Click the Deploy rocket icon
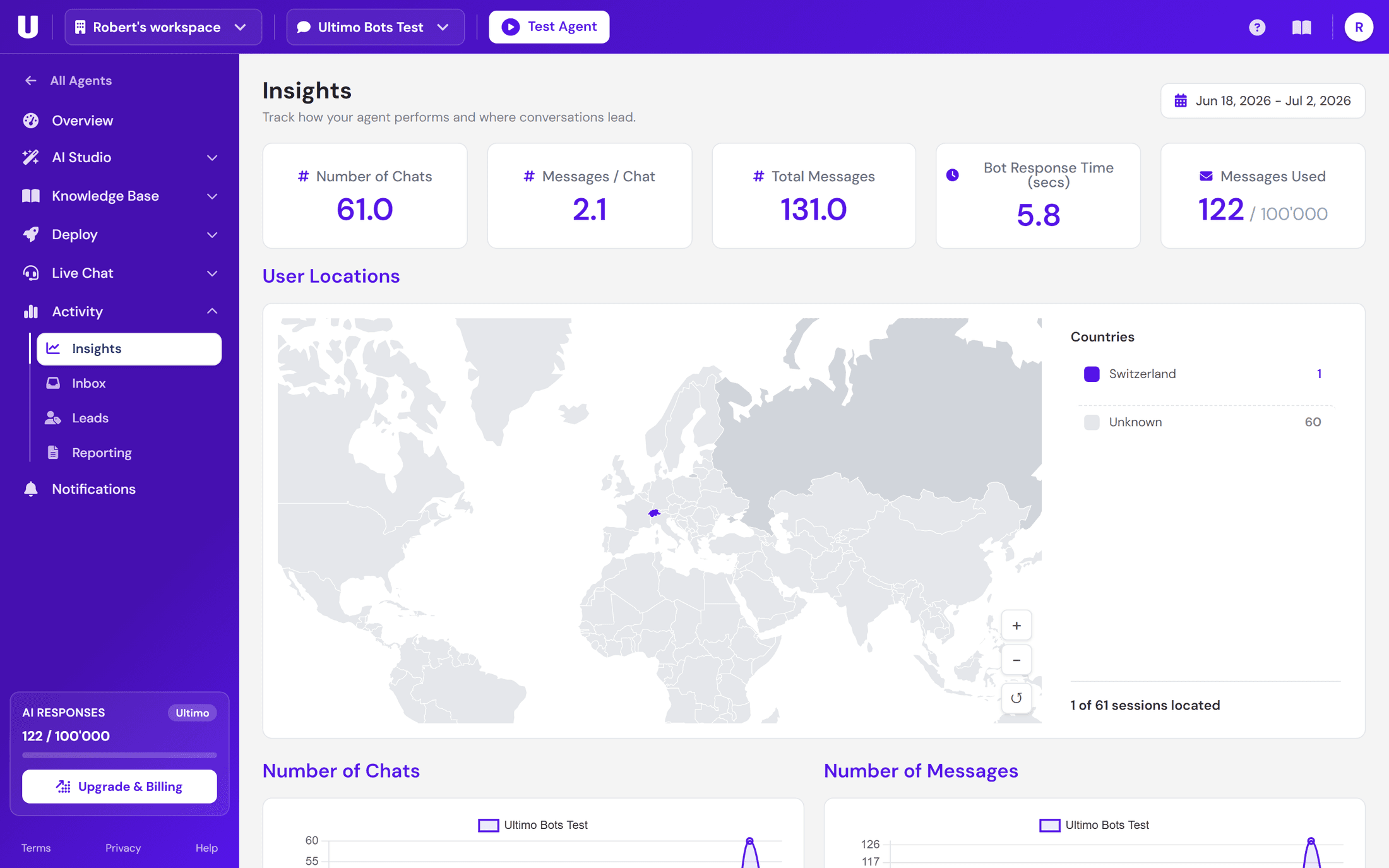The image size is (1389, 868). click(31, 234)
